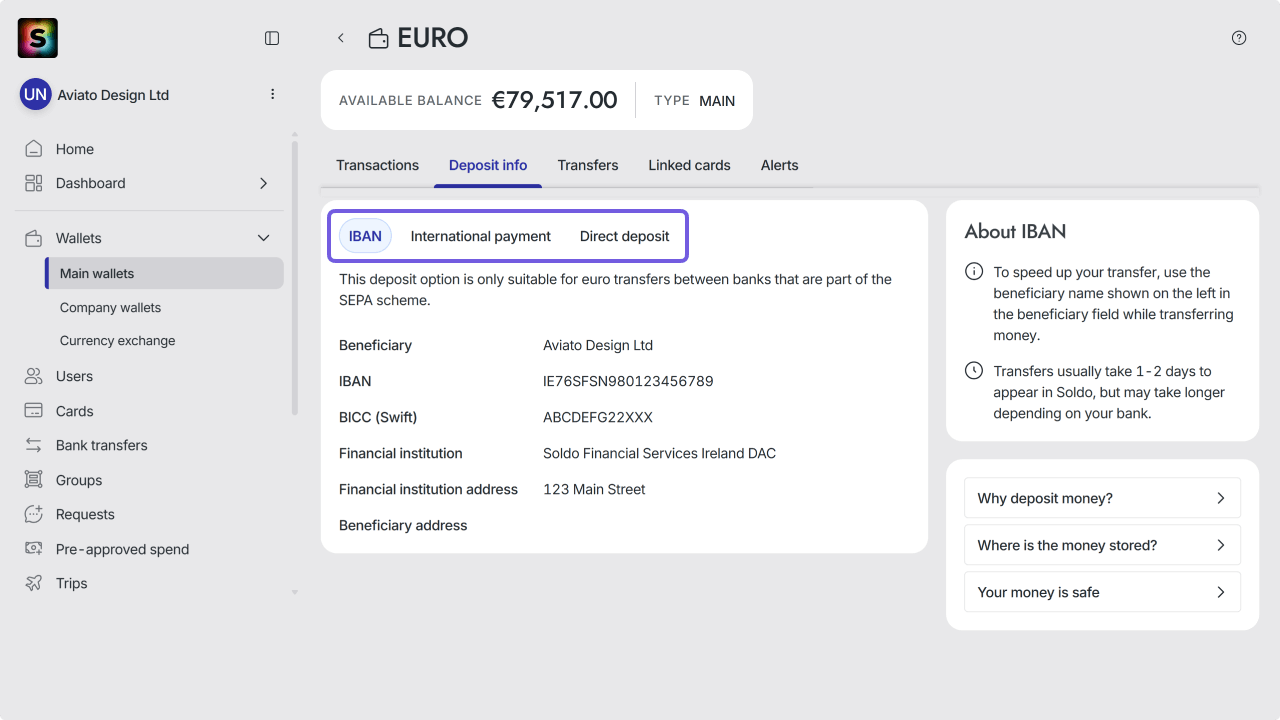Image resolution: width=1280 pixels, height=720 pixels.
Task: Click the Soldo rainbow S logo
Action: (38, 38)
